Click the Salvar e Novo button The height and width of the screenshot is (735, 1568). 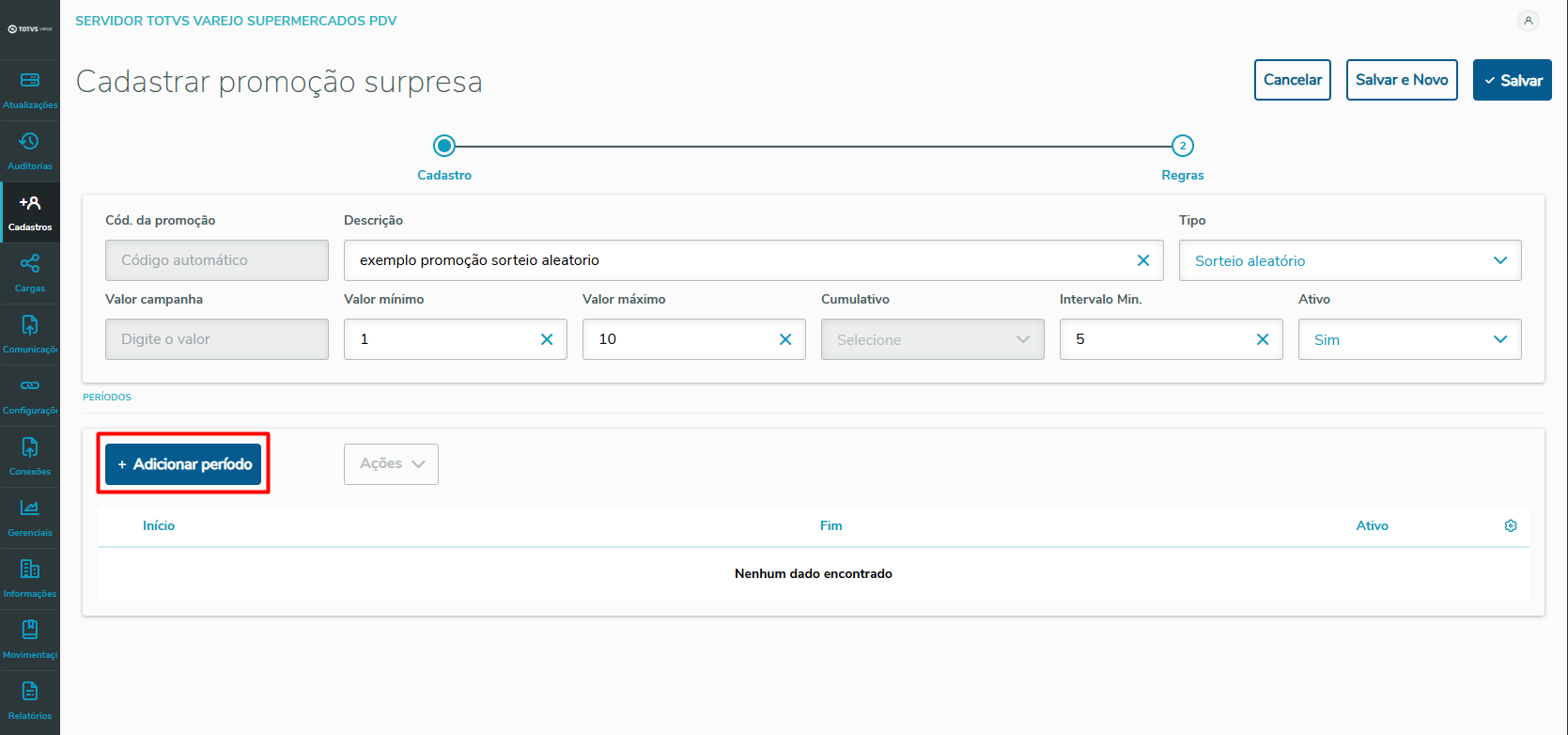[x=1402, y=80]
